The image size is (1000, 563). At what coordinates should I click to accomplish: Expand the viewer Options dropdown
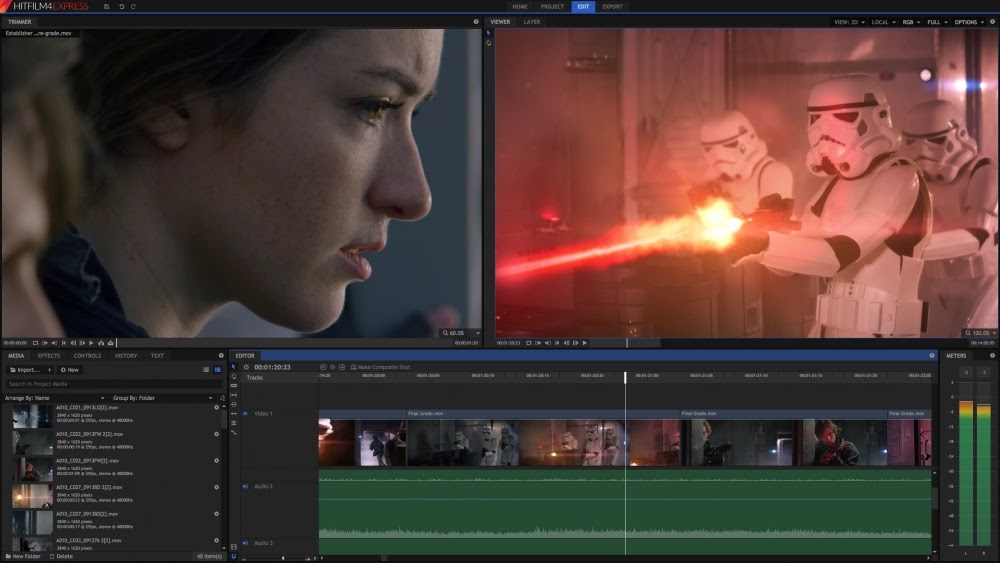point(969,21)
